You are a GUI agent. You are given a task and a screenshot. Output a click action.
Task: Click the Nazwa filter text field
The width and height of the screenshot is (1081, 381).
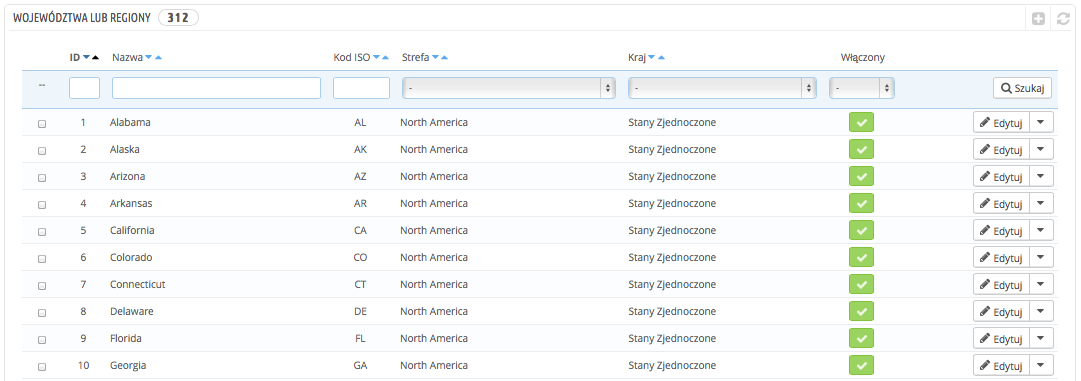(216, 88)
